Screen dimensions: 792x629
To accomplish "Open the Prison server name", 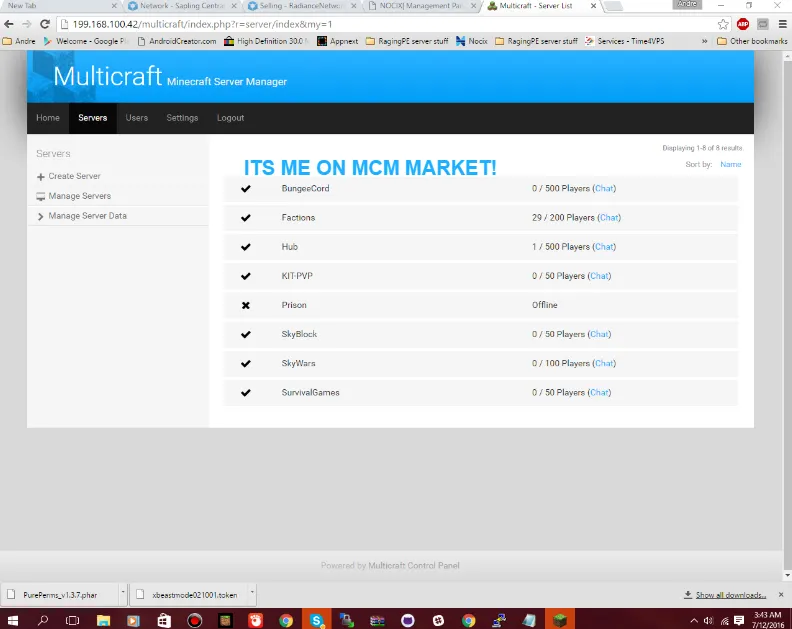I will point(294,305).
